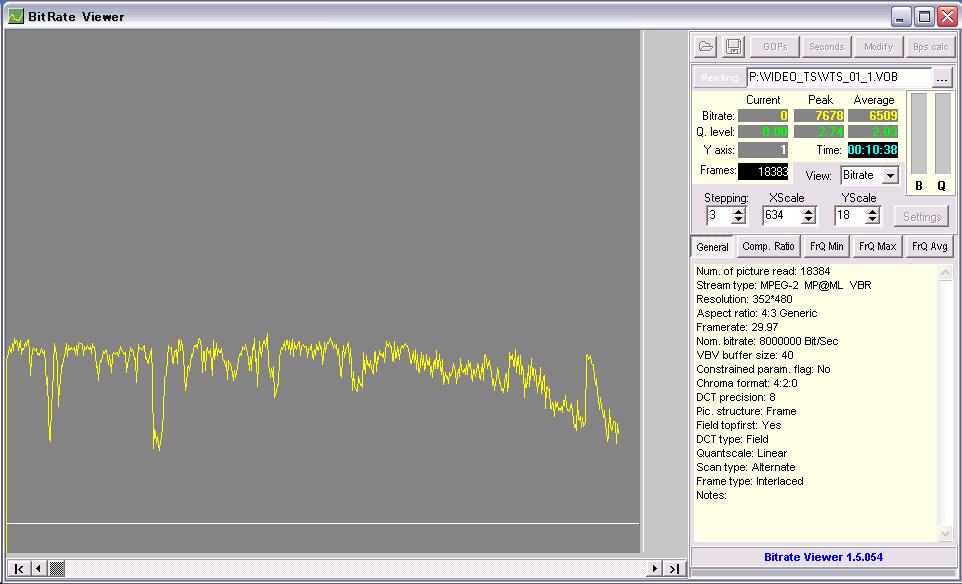This screenshot has width=962, height=584.
Task: Click the 'Stream type: MPEG-2 MP@ML VBR' line
Action: click(x=783, y=285)
